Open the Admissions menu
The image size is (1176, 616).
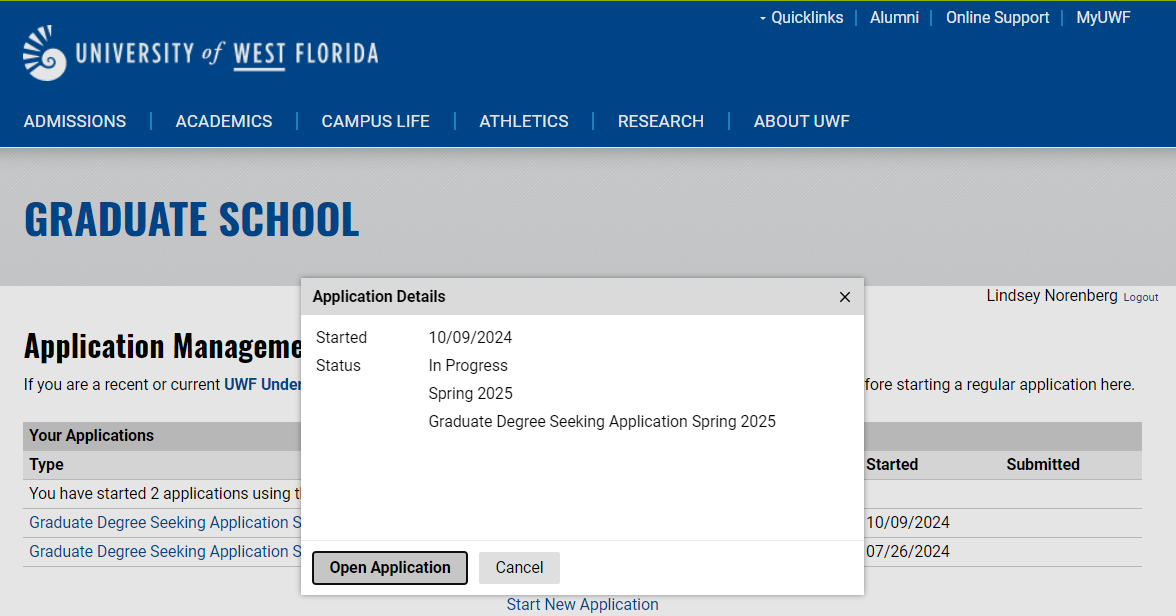[x=75, y=122]
